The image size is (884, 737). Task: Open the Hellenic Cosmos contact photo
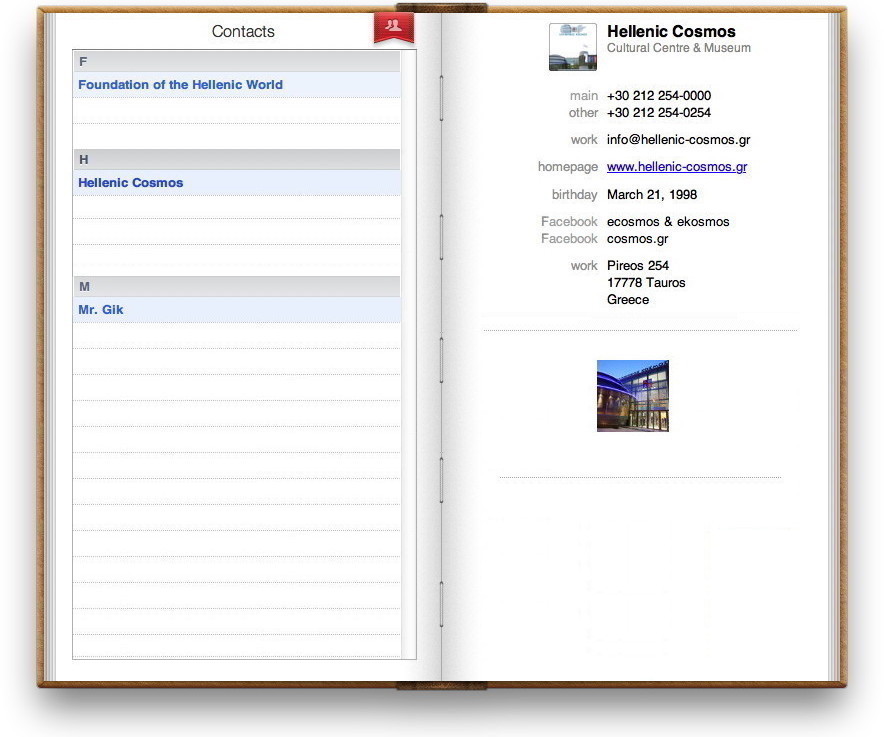pos(573,47)
